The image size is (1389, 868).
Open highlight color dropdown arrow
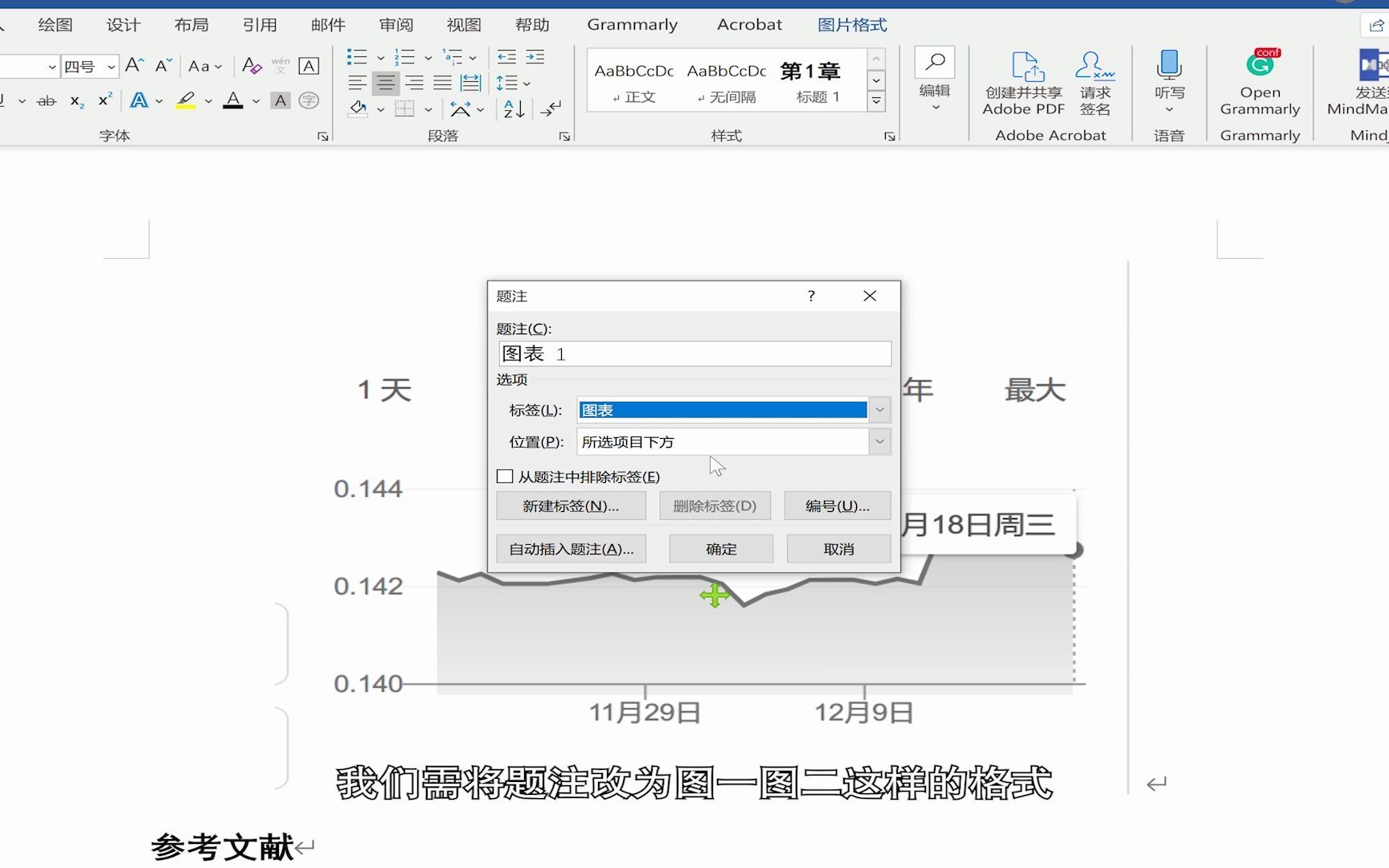click(x=208, y=101)
